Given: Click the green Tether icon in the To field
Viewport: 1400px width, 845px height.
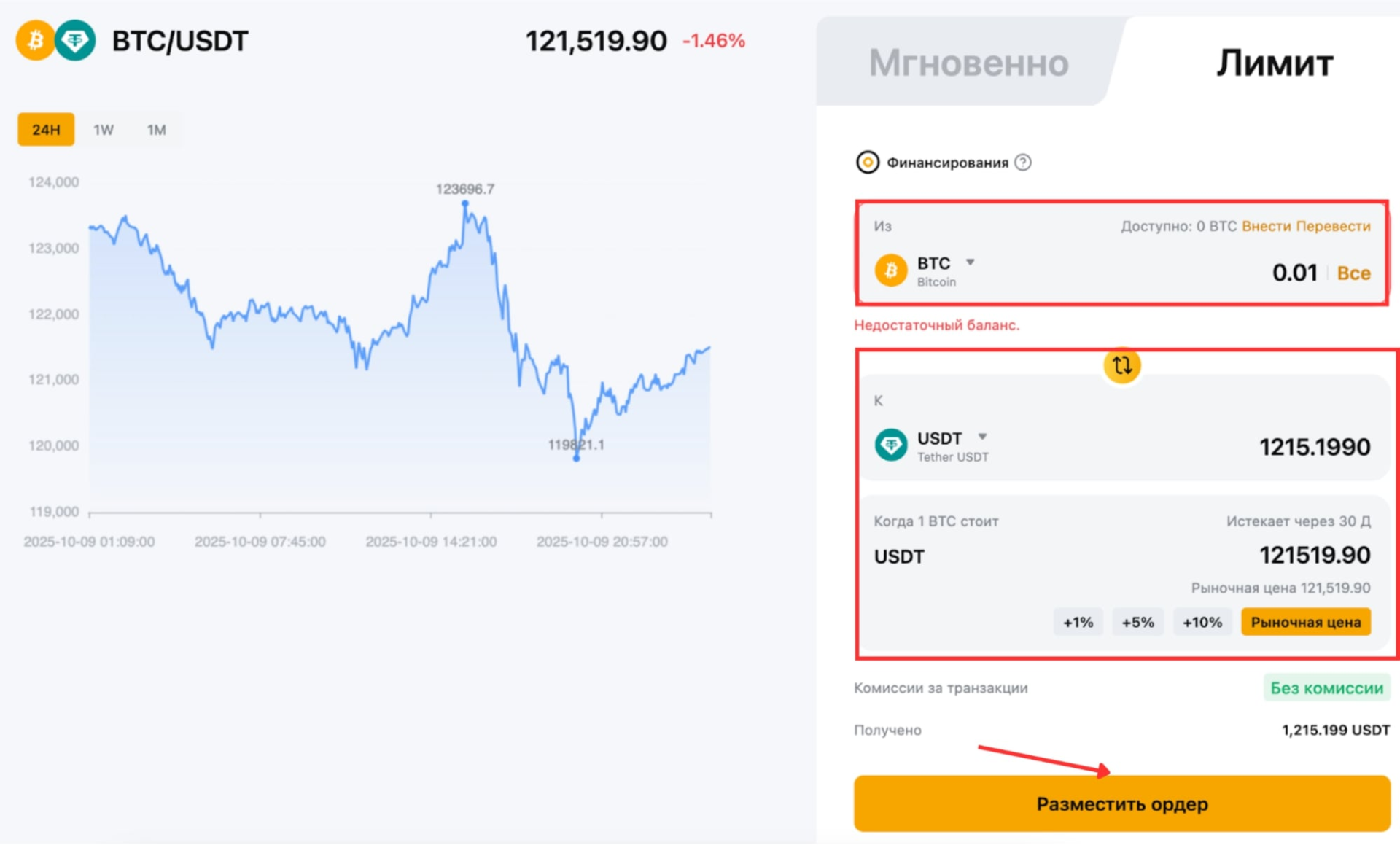Looking at the screenshot, I should [x=890, y=445].
